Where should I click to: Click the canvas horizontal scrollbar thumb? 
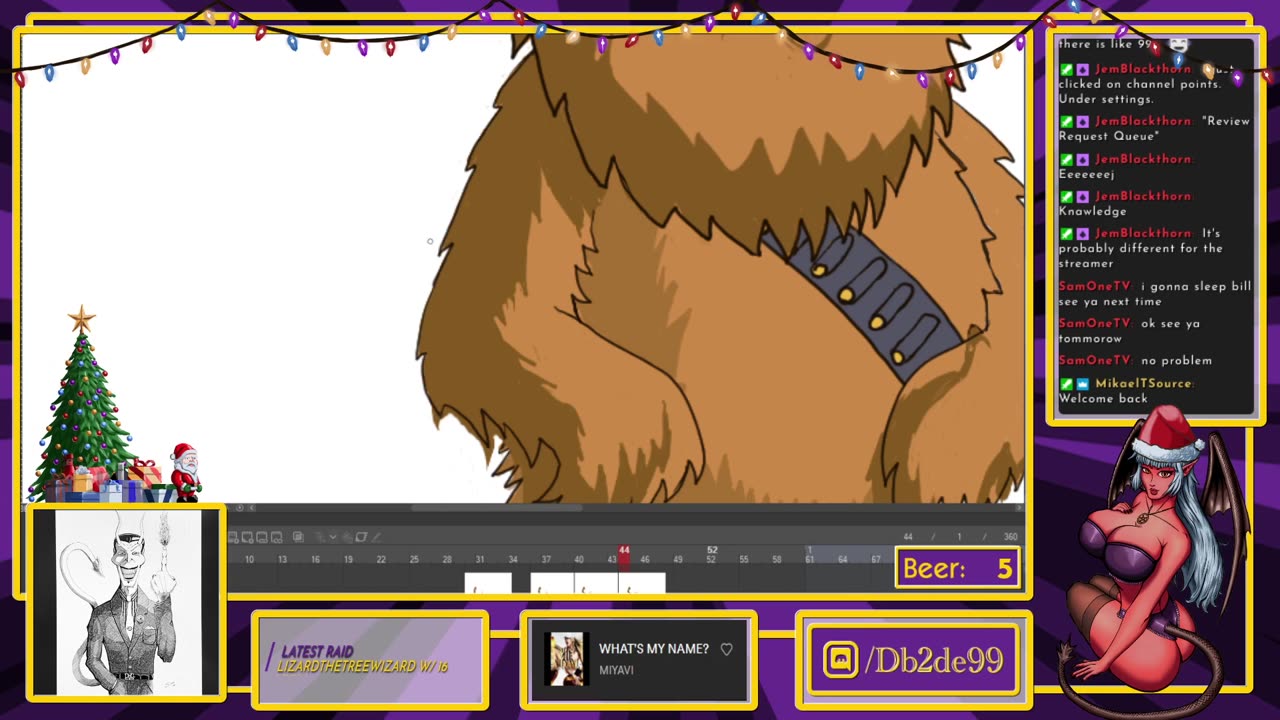point(497,508)
